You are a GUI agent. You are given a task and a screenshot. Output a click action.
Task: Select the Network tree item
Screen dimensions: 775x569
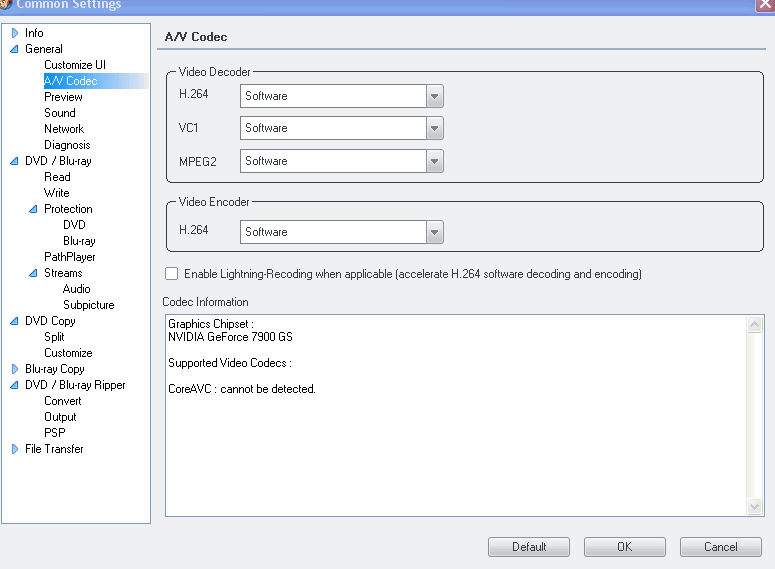64,129
